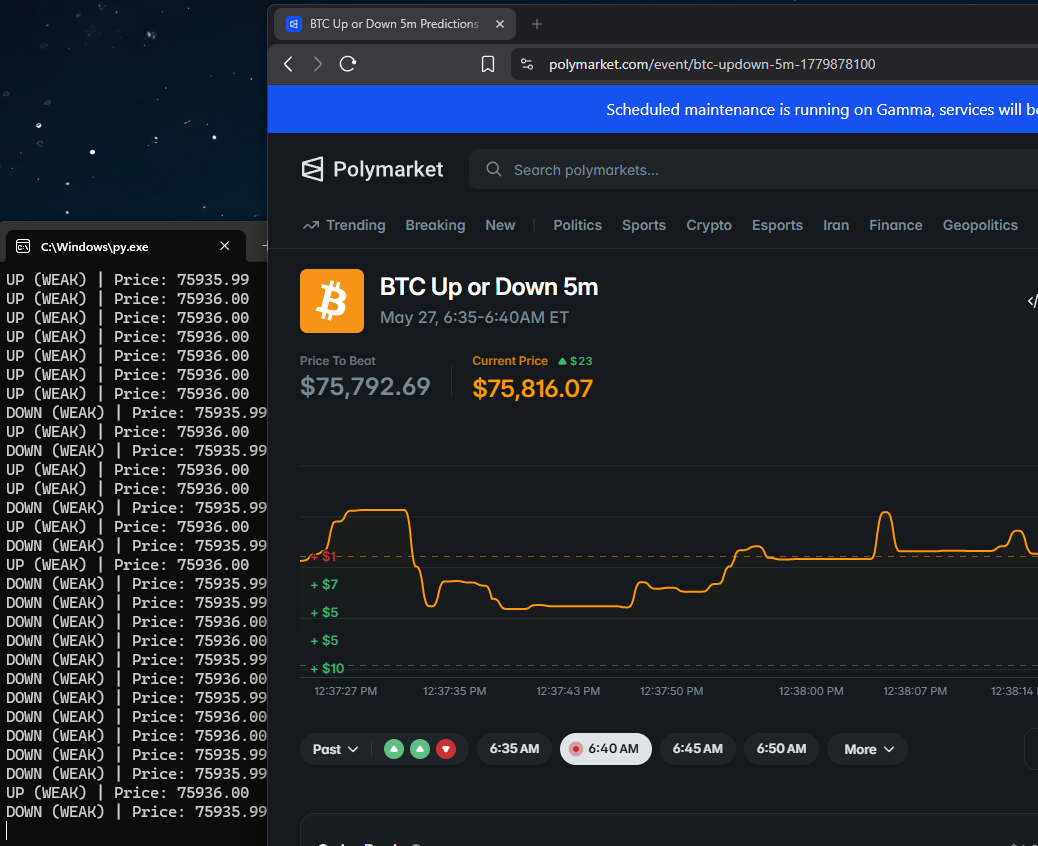
Task: Expand the More time slots dropdown
Action: [867, 749]
